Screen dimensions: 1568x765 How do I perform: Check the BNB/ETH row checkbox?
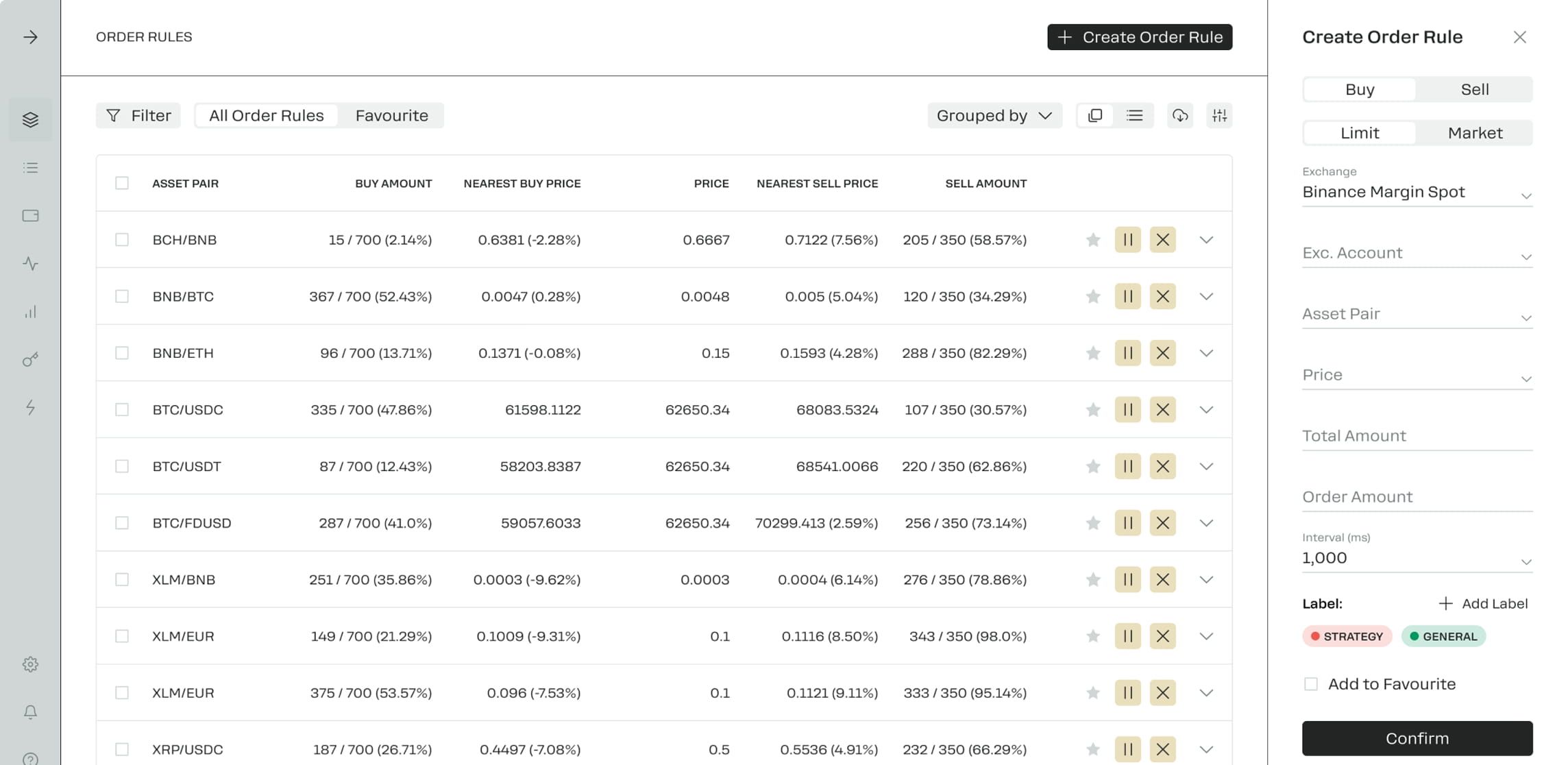[x=122, y=353]
